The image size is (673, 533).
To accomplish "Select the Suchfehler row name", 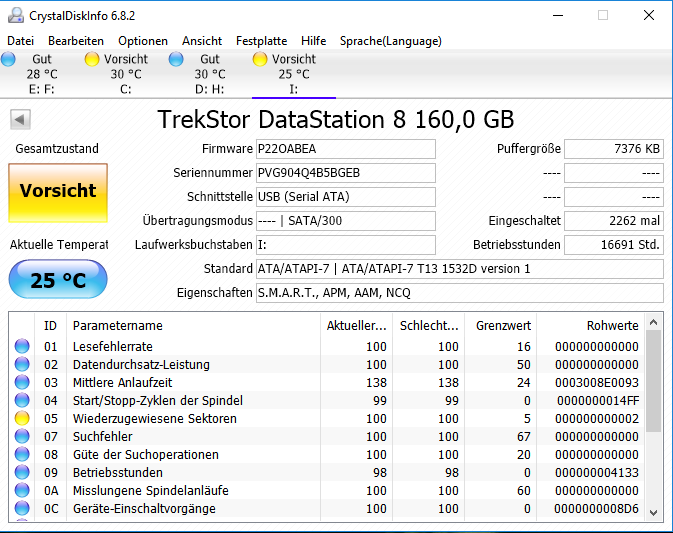I will pos(103,436).
